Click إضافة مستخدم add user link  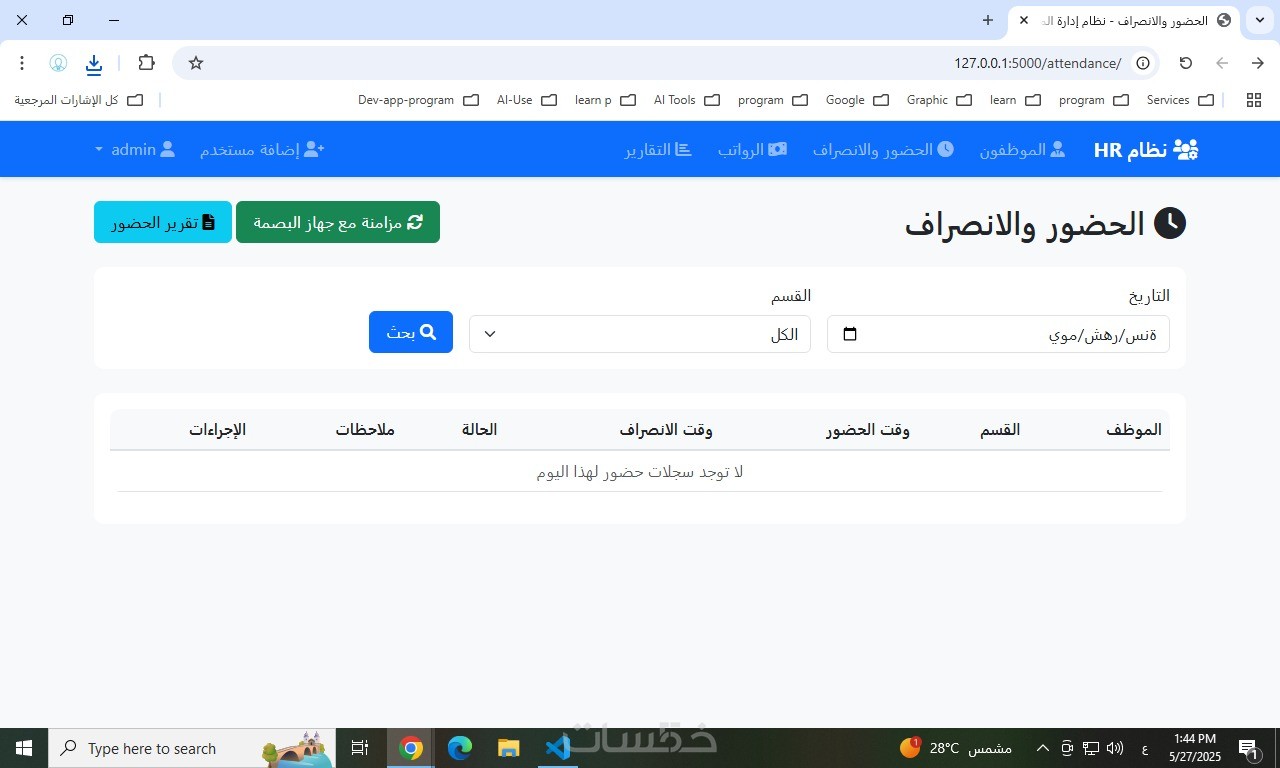pos(262,150)
